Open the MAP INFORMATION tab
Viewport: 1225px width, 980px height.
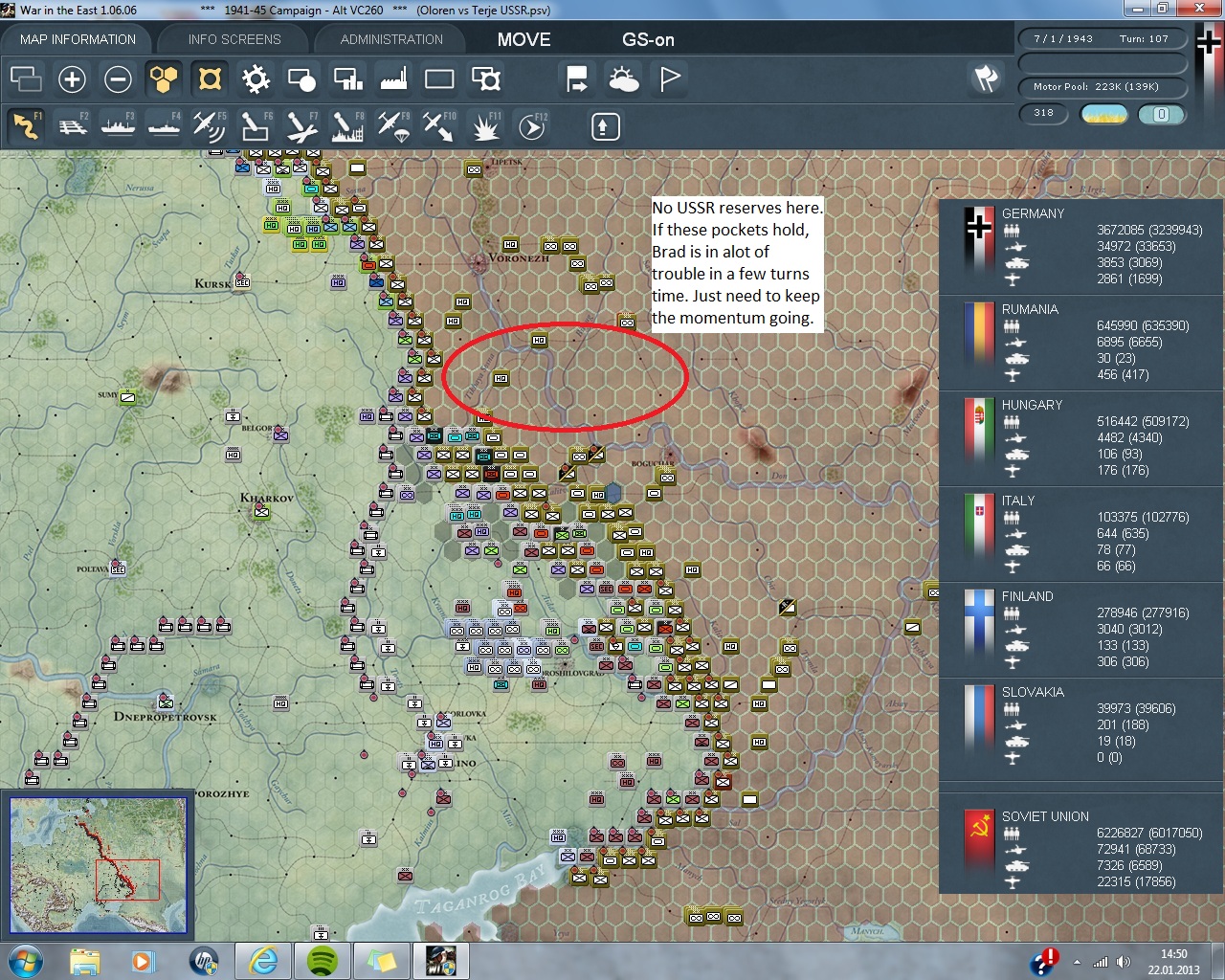[78, 39]
